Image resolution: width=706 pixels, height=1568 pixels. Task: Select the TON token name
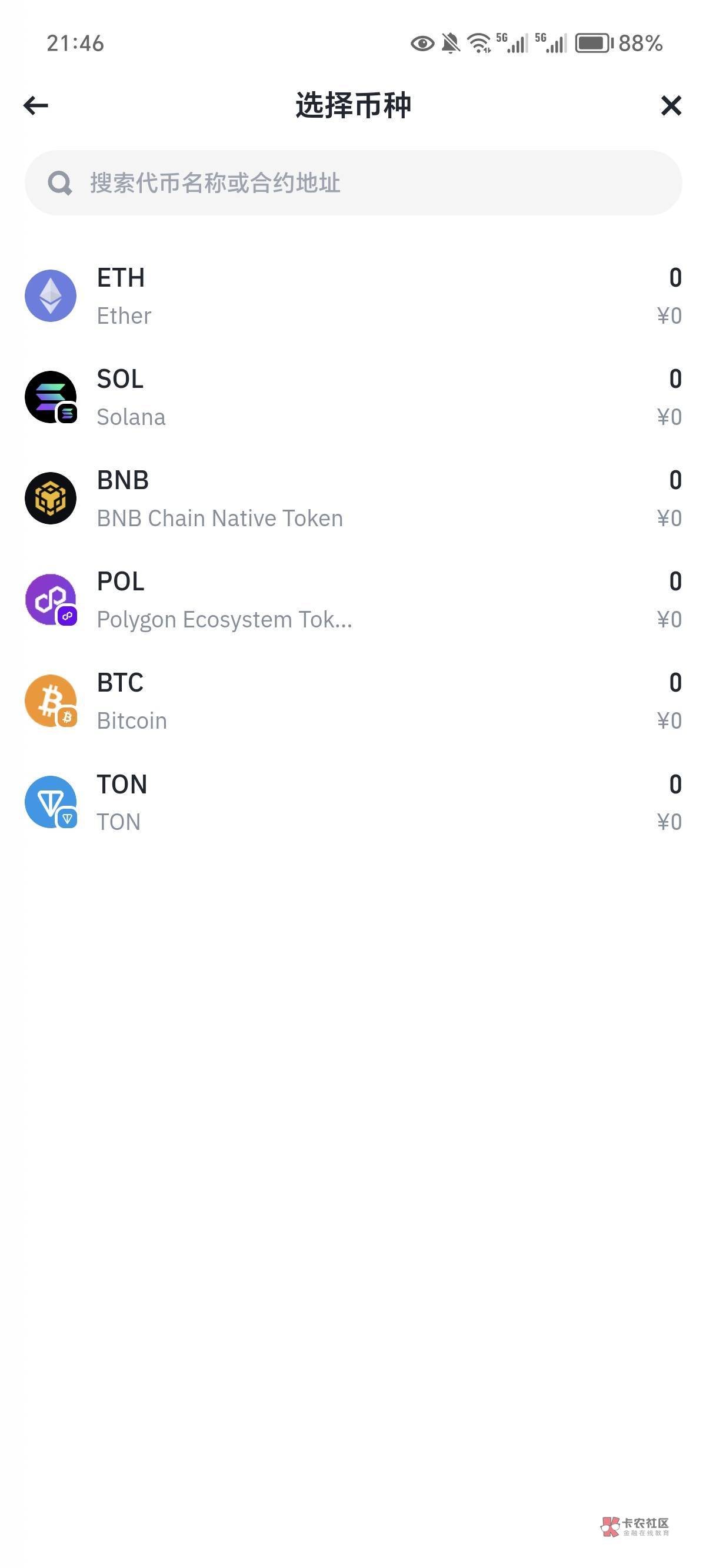(122, 784)
